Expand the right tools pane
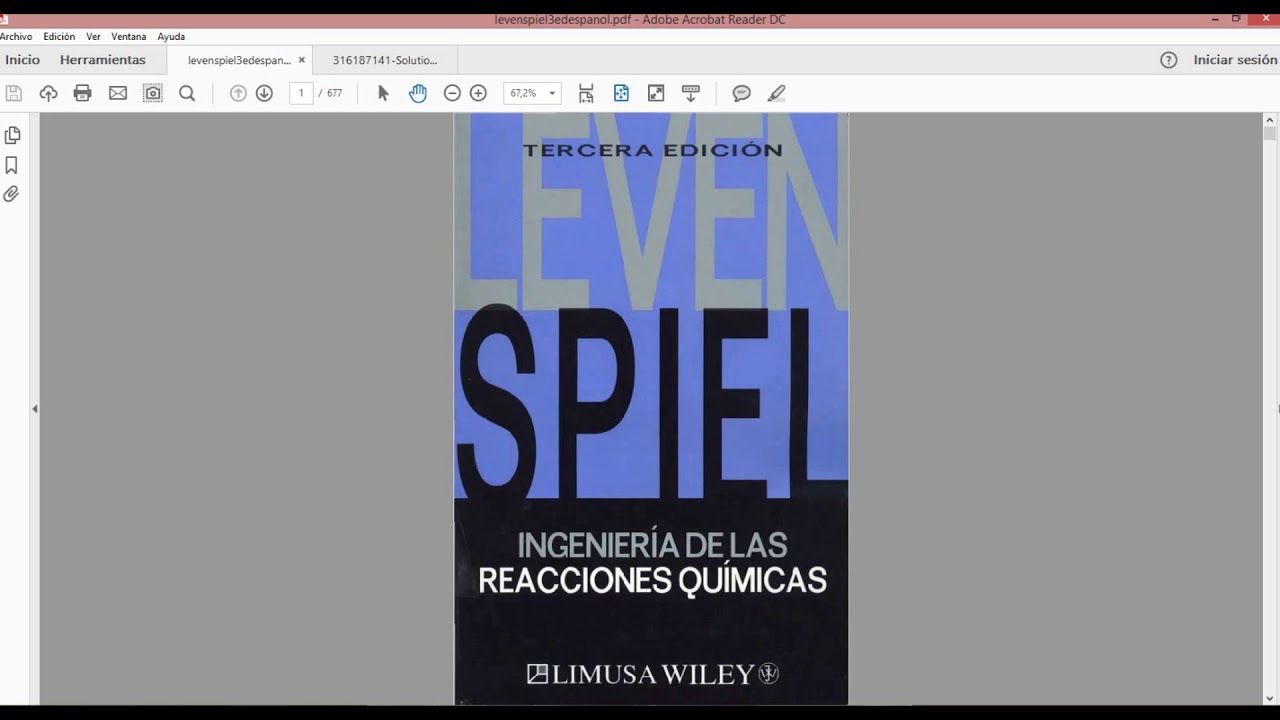The width and height of the screenshot is (1280, 720). click(1277, 409)
